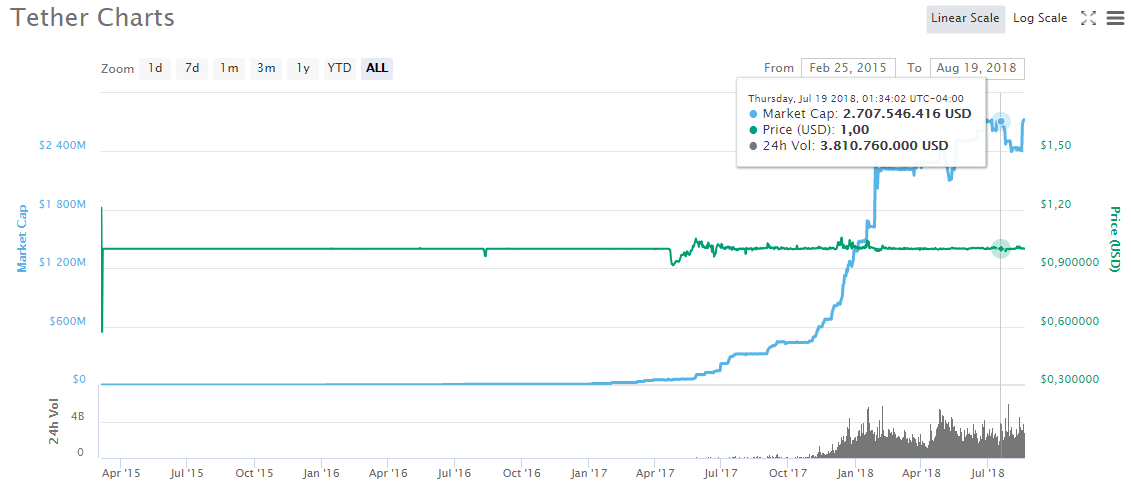Click the Jan '17 date label
Viewport: 1131px width, 492px height.
[x=589, y=473]
